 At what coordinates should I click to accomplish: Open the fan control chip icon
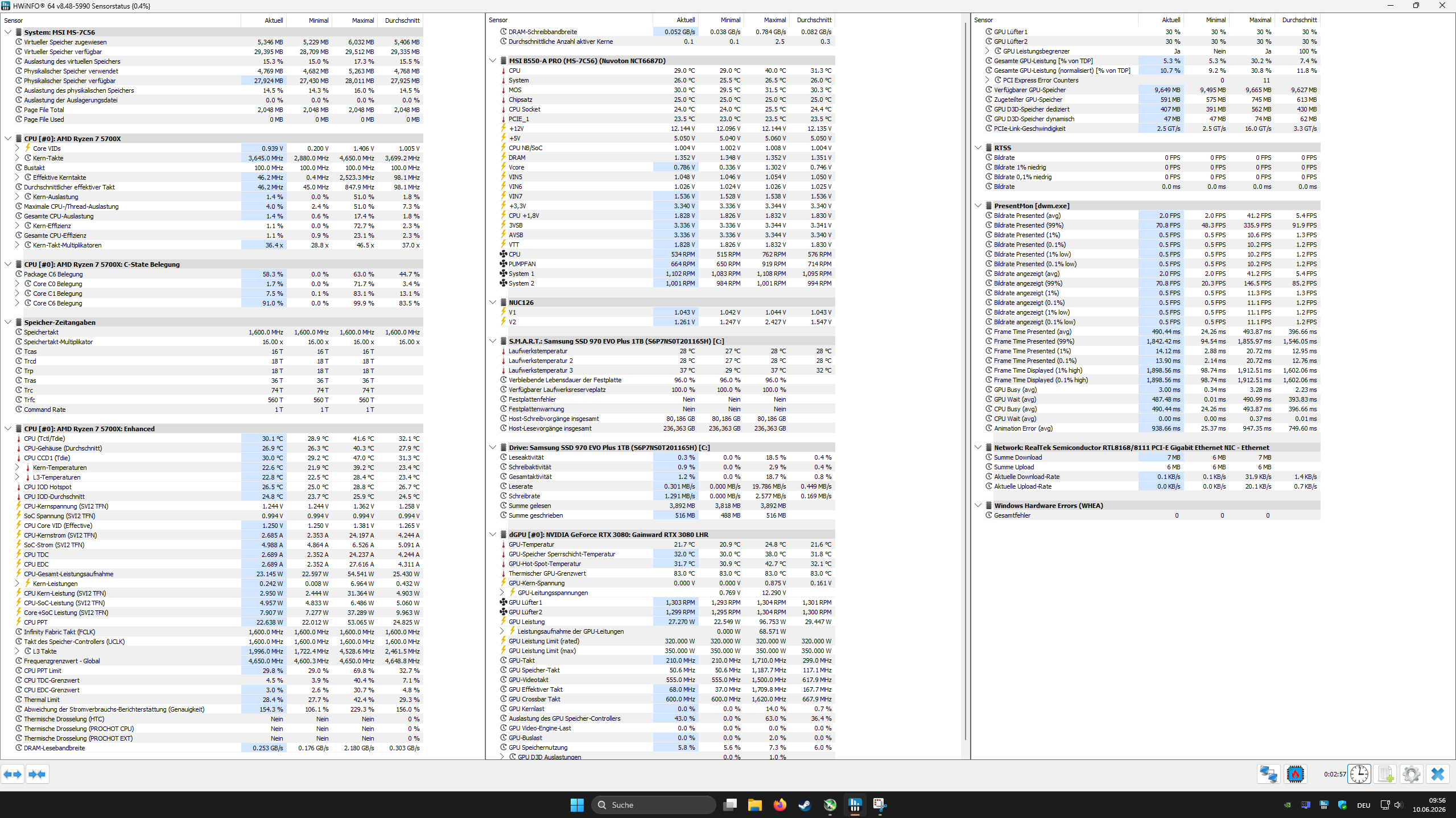coord(1296,774)
